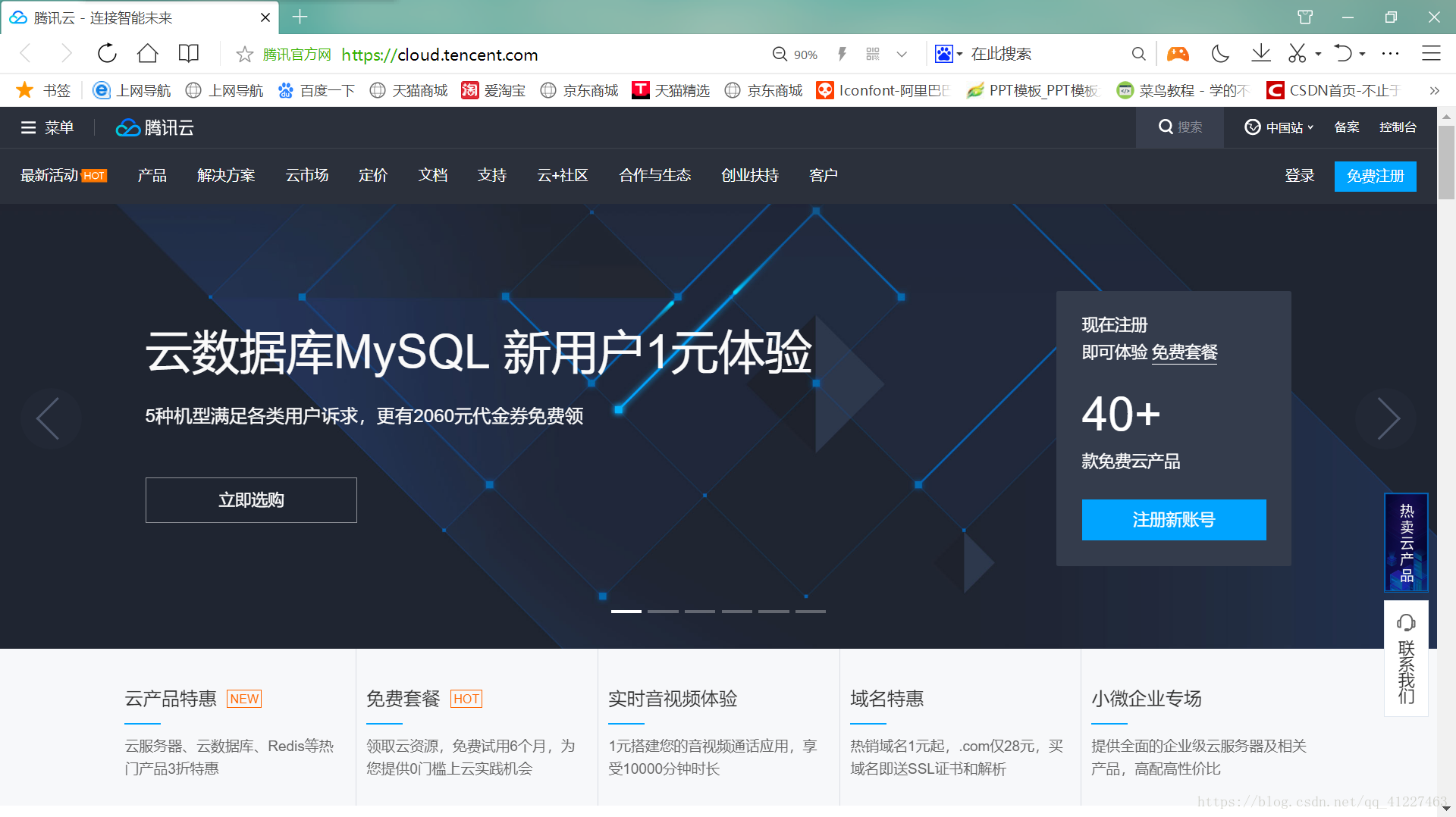Open the game controller icon
Screen dimensions: 1456x817
pyautogui.click(x=1178, y=54)
